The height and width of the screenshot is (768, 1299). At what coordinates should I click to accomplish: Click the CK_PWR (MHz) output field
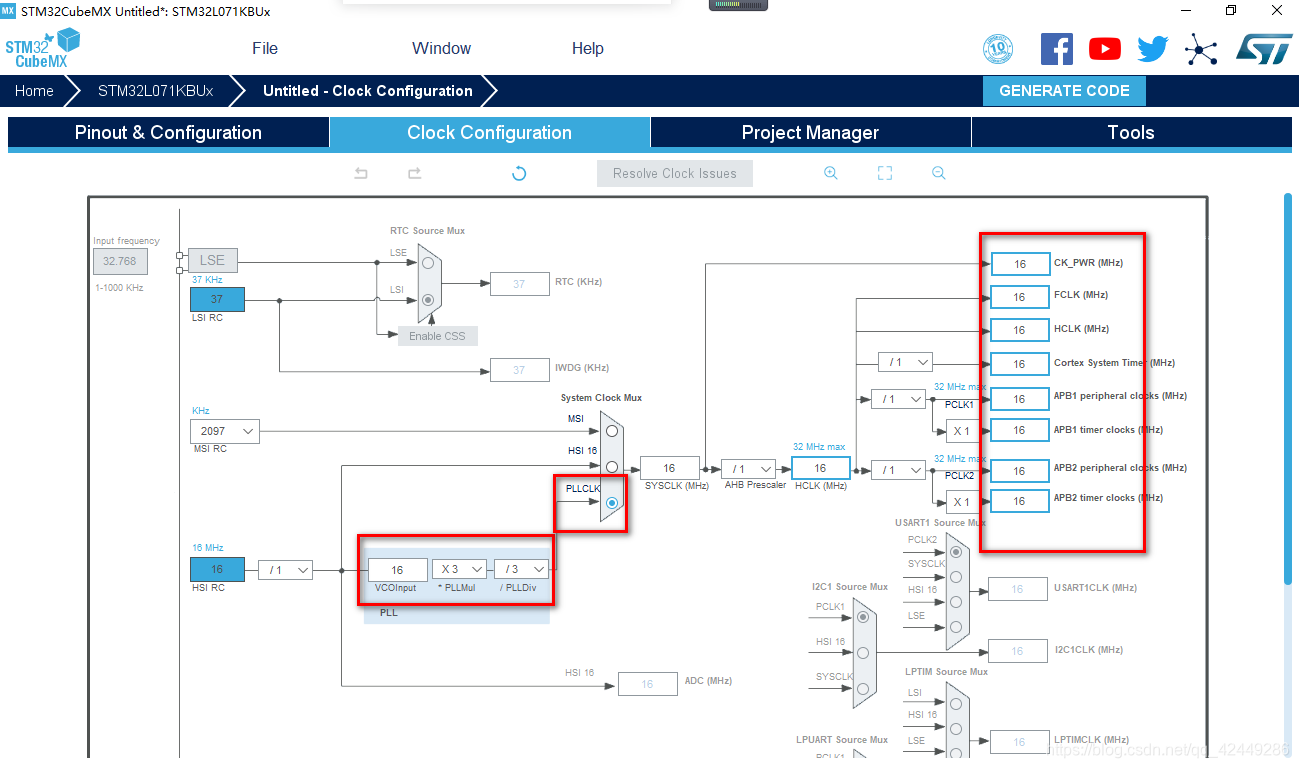(1020, 264)
